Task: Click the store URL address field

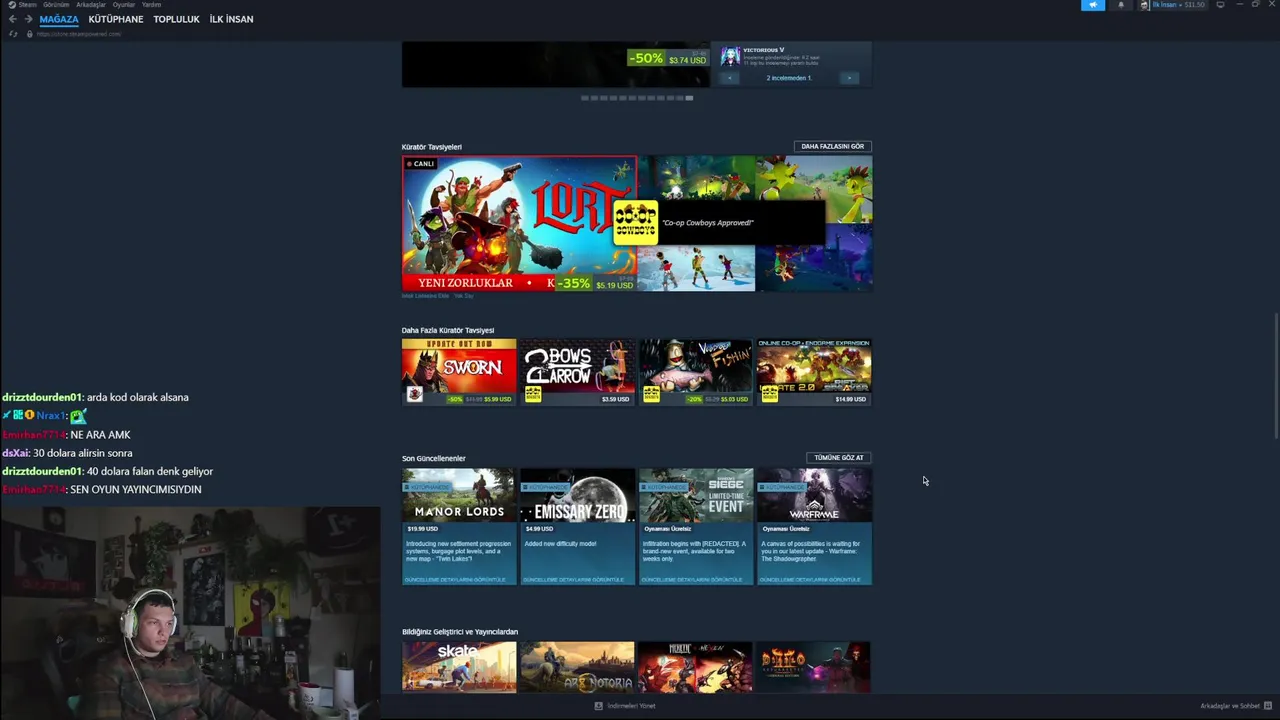Action: coord(80,34)
